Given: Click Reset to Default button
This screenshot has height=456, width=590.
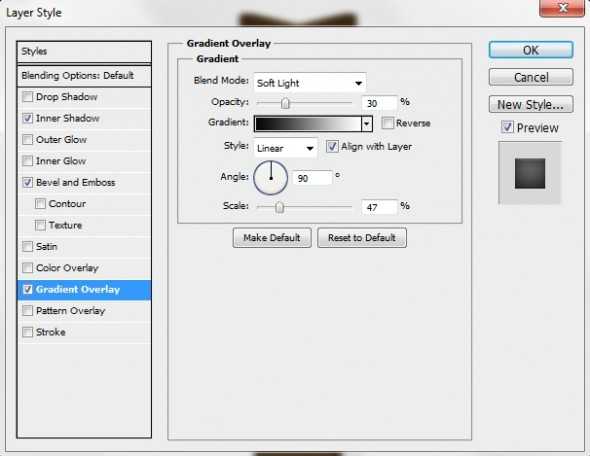Looking at the screenshot, I should point(362,237).
